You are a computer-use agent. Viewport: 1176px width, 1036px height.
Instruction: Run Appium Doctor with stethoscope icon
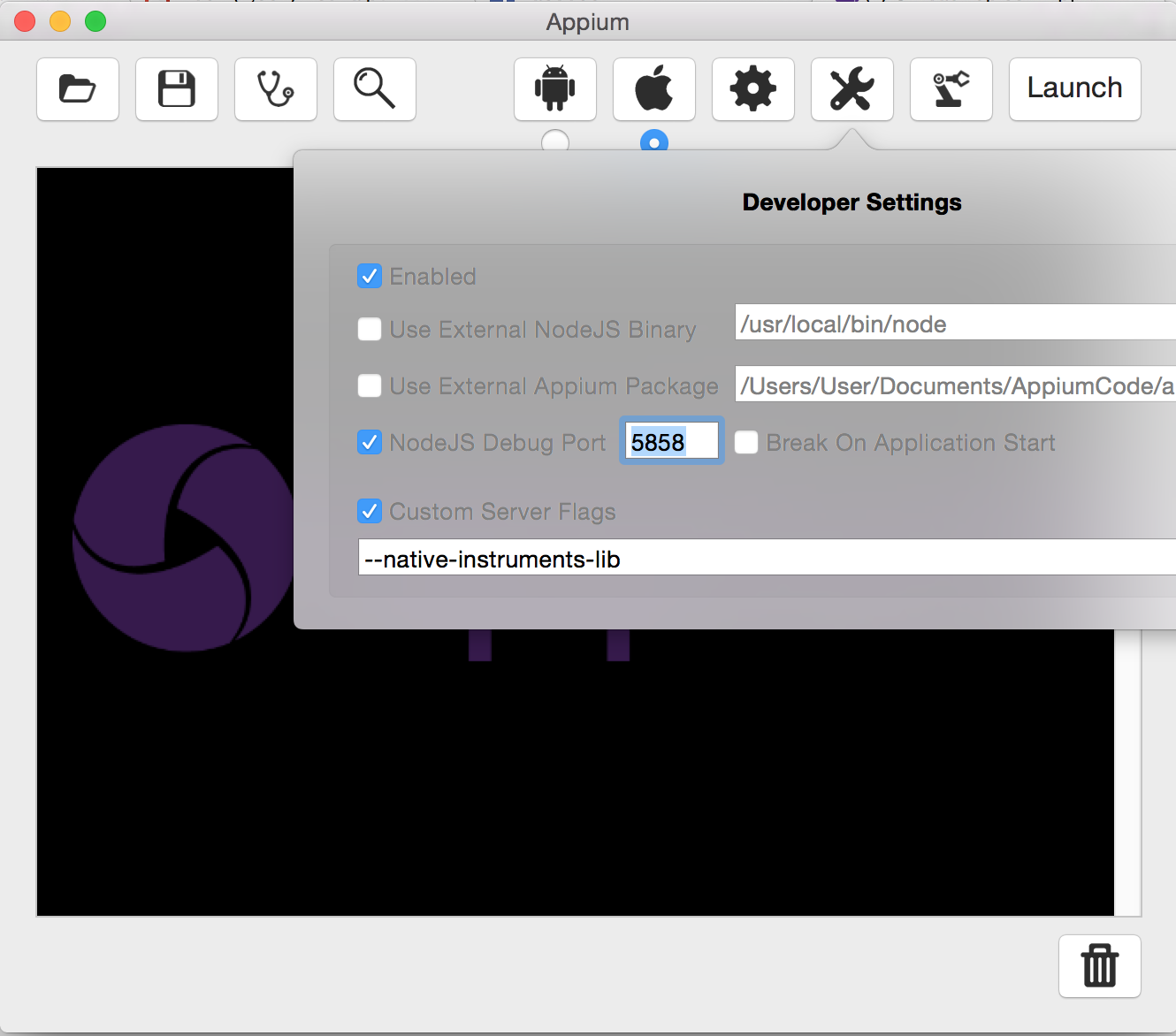point(276,89)
